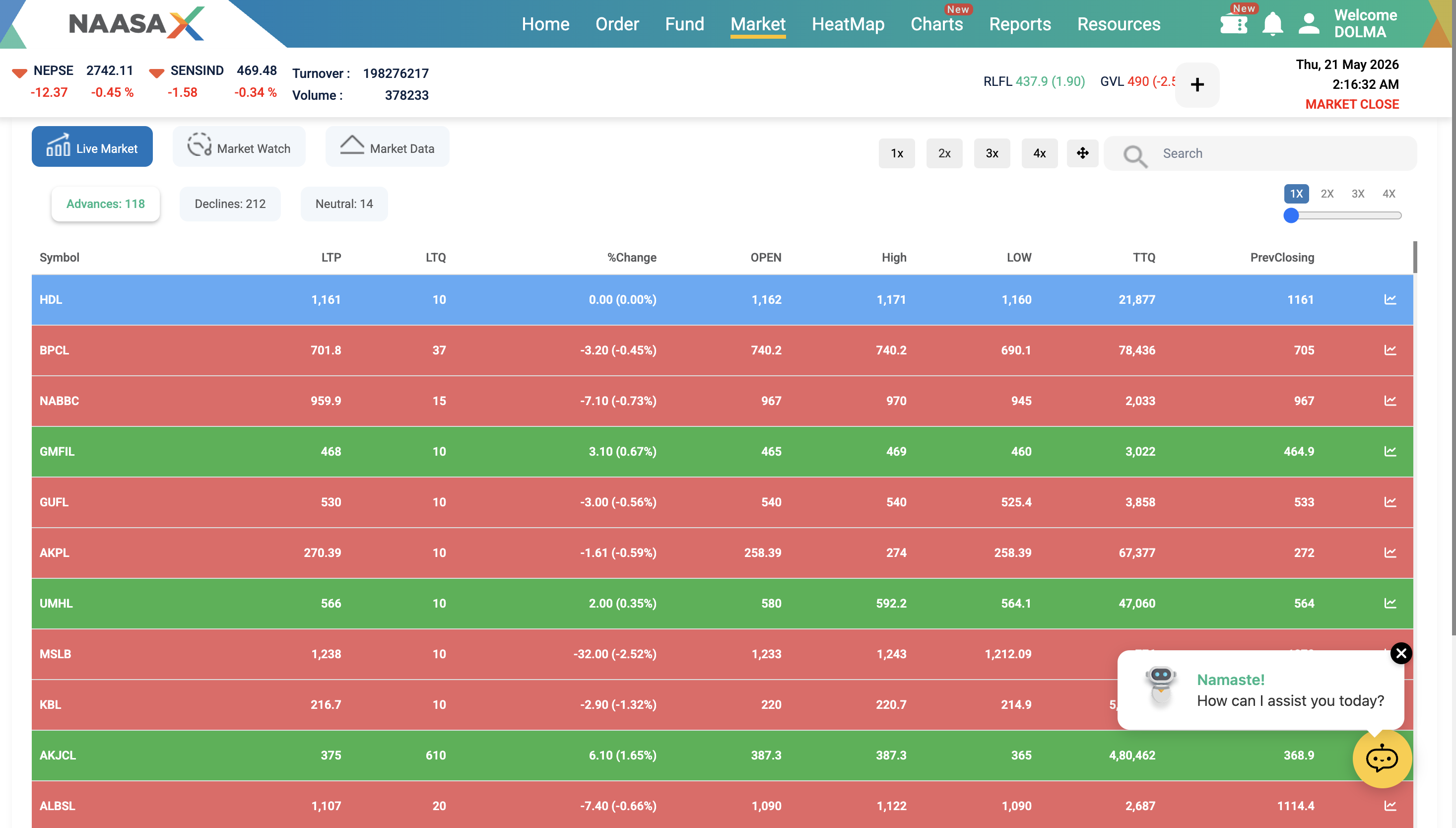Filter by Declines: 212
Viewport: 1456px width, 828px height.
230,204
